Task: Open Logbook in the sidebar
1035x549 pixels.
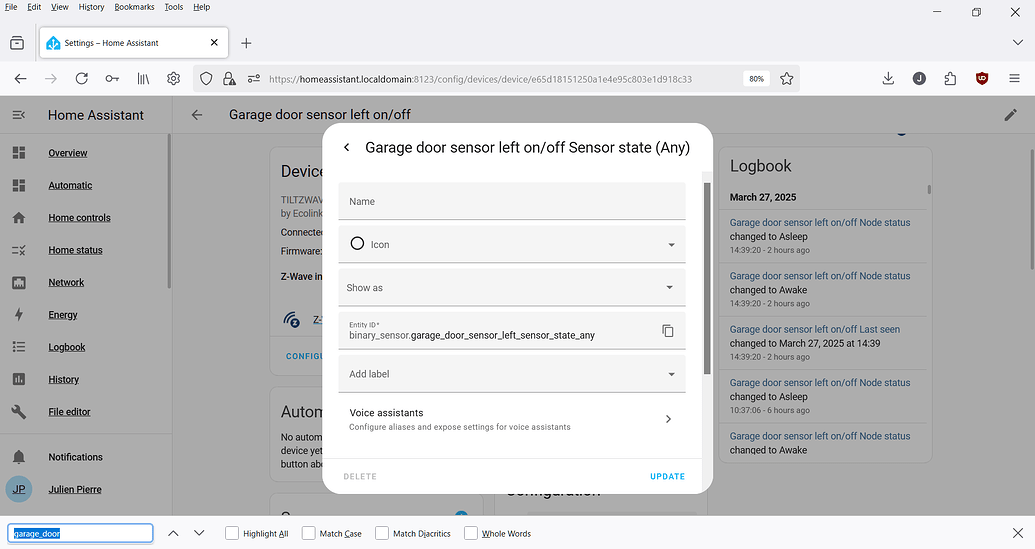Action: [67, 347]
